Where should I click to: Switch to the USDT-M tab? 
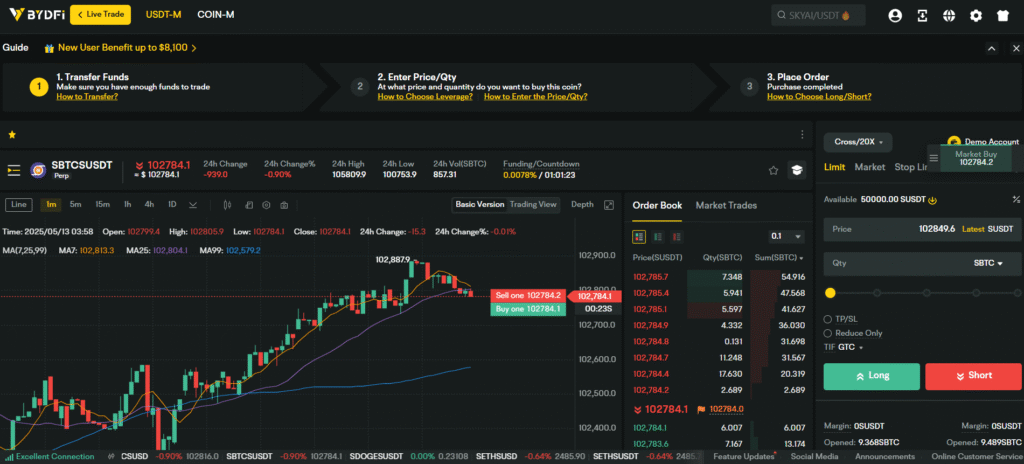163,14
